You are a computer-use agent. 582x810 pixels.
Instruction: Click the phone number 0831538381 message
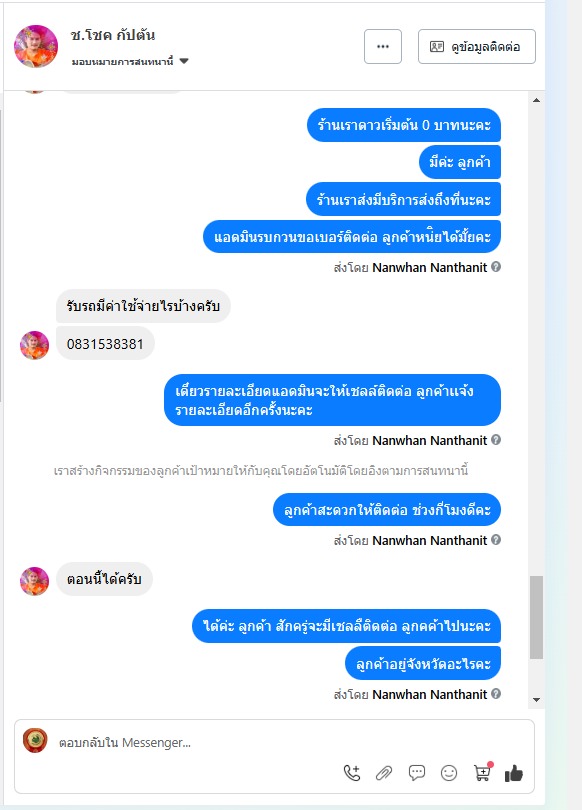(x=105, y=344)
